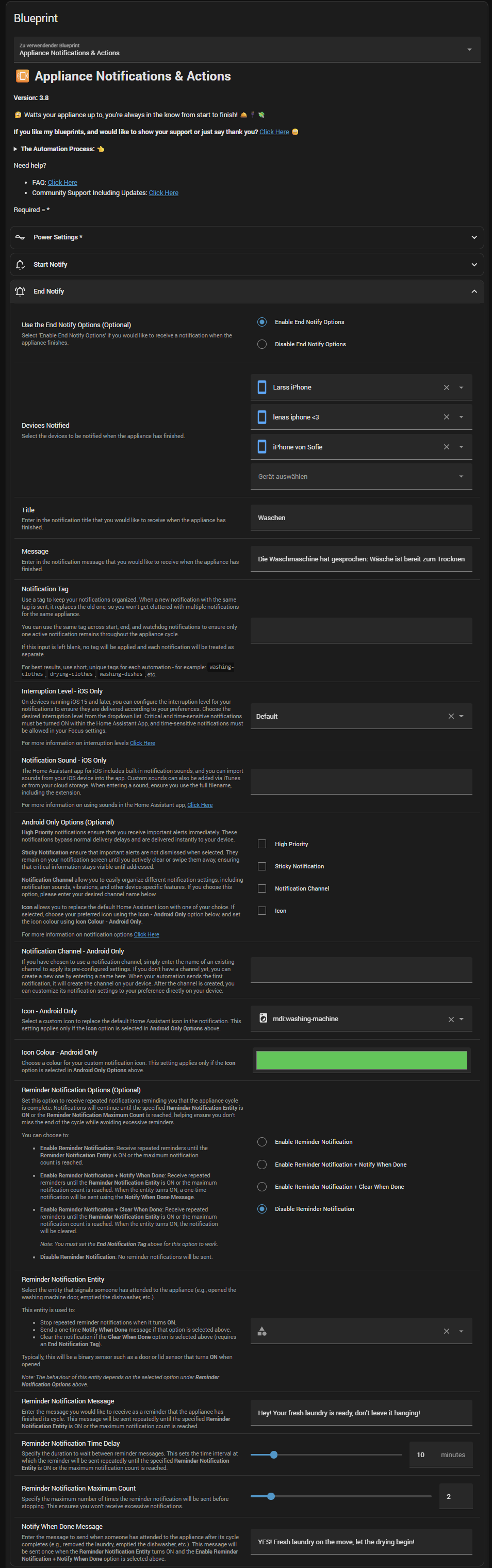This screenshot has height=1568, width=492.
Task: Select Disable End Notify Options radio button
Action: 262,345
